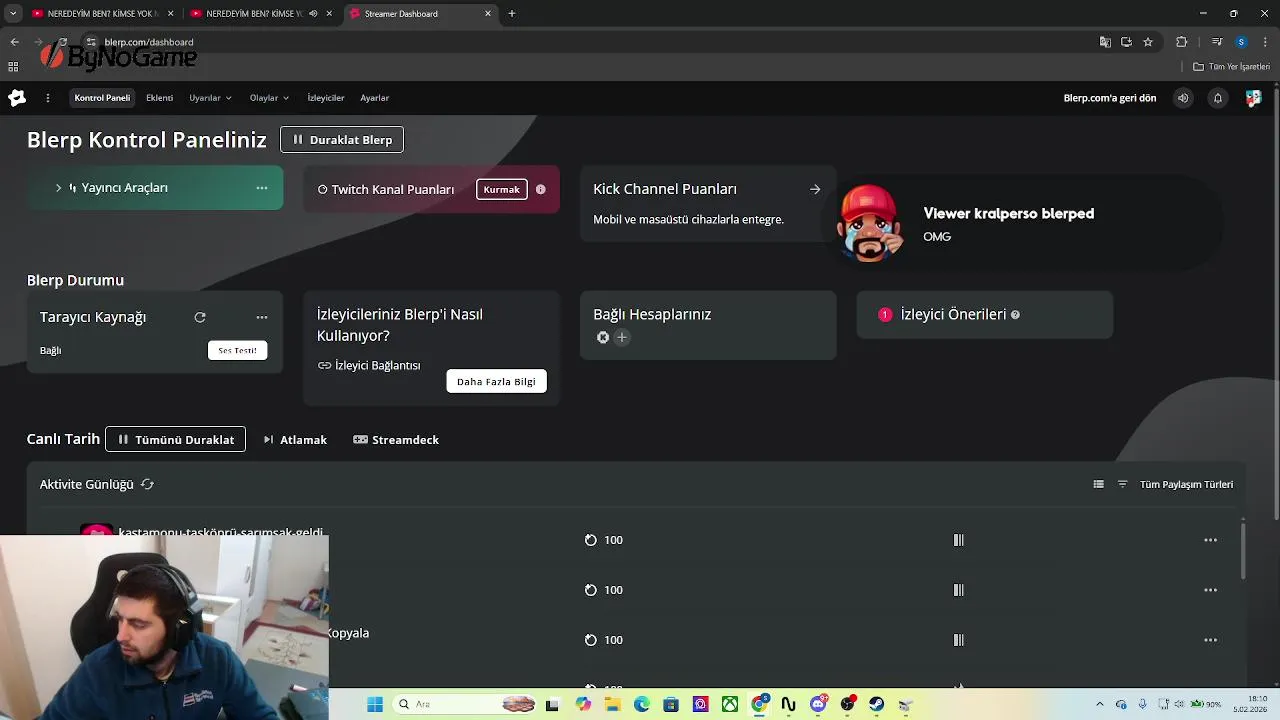The height and width of the screenshot is (720, 1280).
Task: Pause Blerp with Duraklat Blerp button
Action: (x=342, y=140)
